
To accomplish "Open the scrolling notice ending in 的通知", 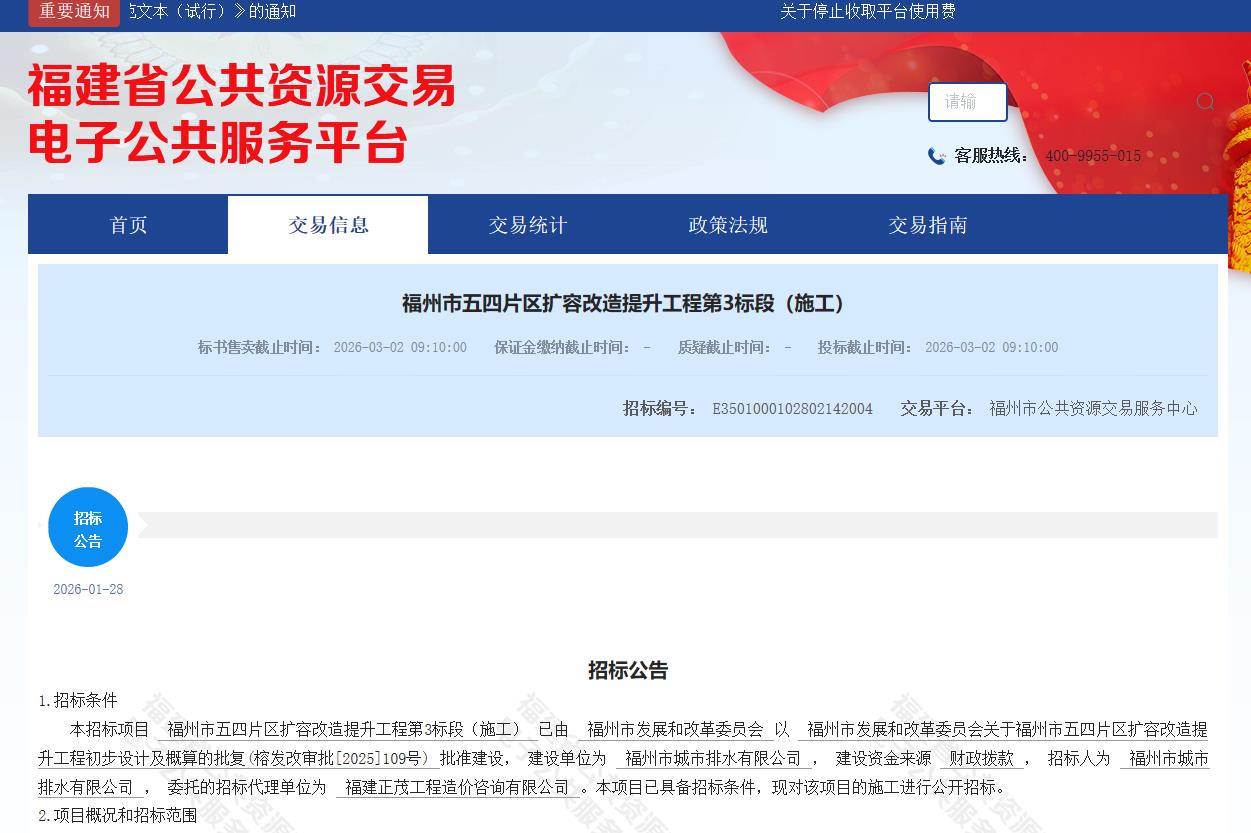I will [x=213, y=12].
